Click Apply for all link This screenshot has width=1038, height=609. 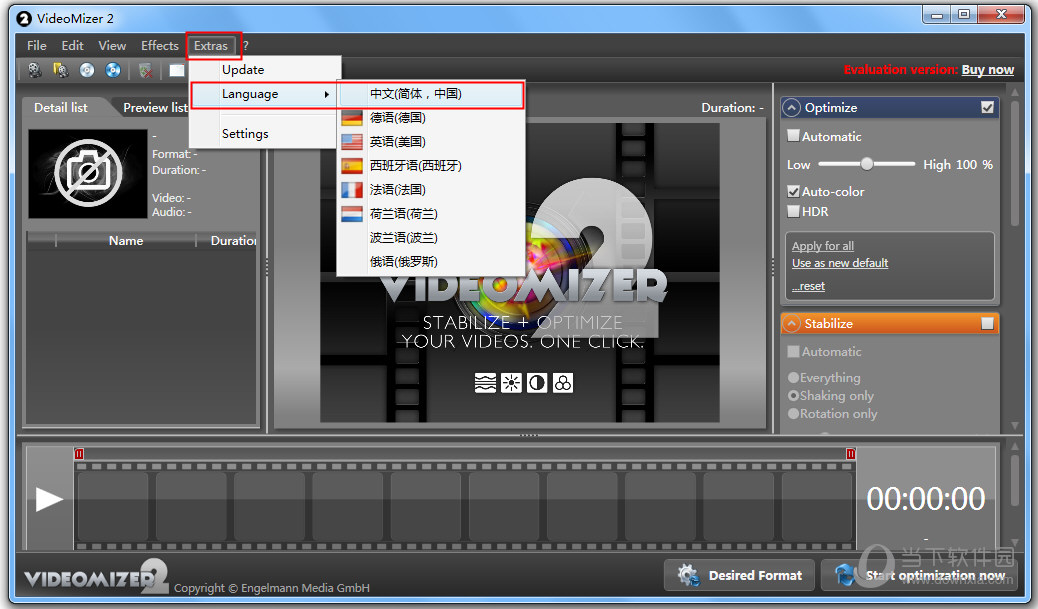(823, 246)
